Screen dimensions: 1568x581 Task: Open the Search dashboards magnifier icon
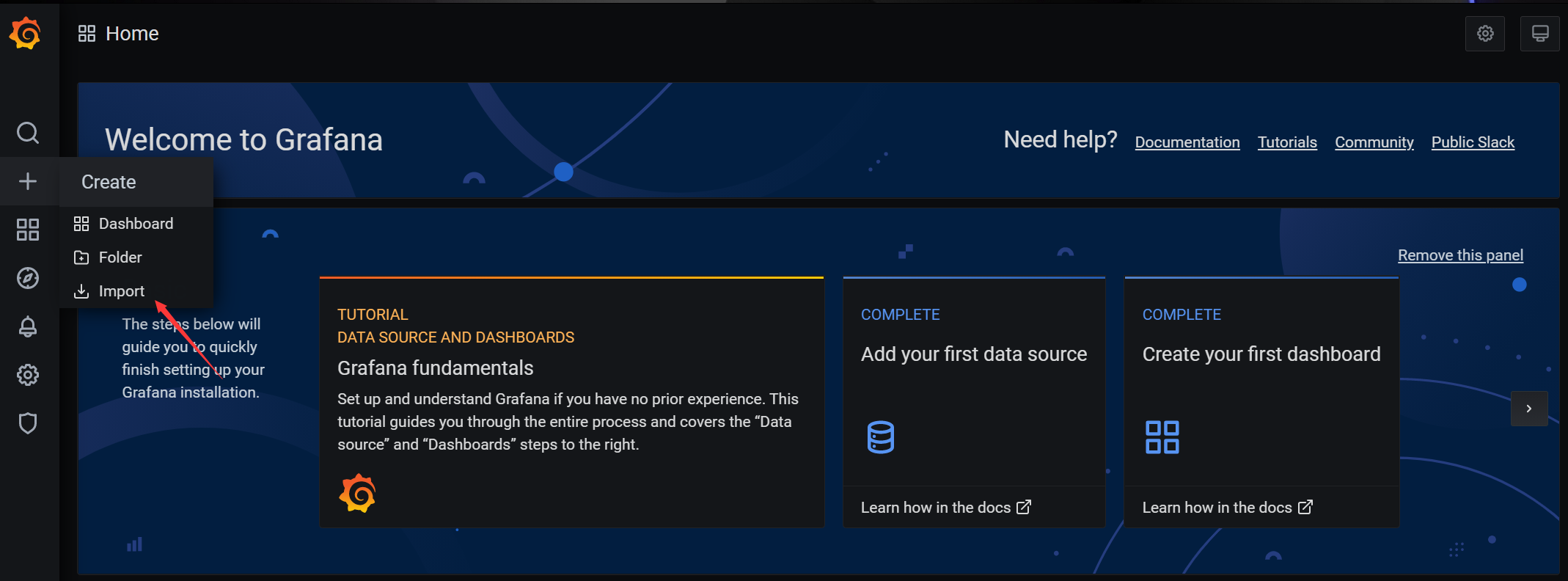28,133
